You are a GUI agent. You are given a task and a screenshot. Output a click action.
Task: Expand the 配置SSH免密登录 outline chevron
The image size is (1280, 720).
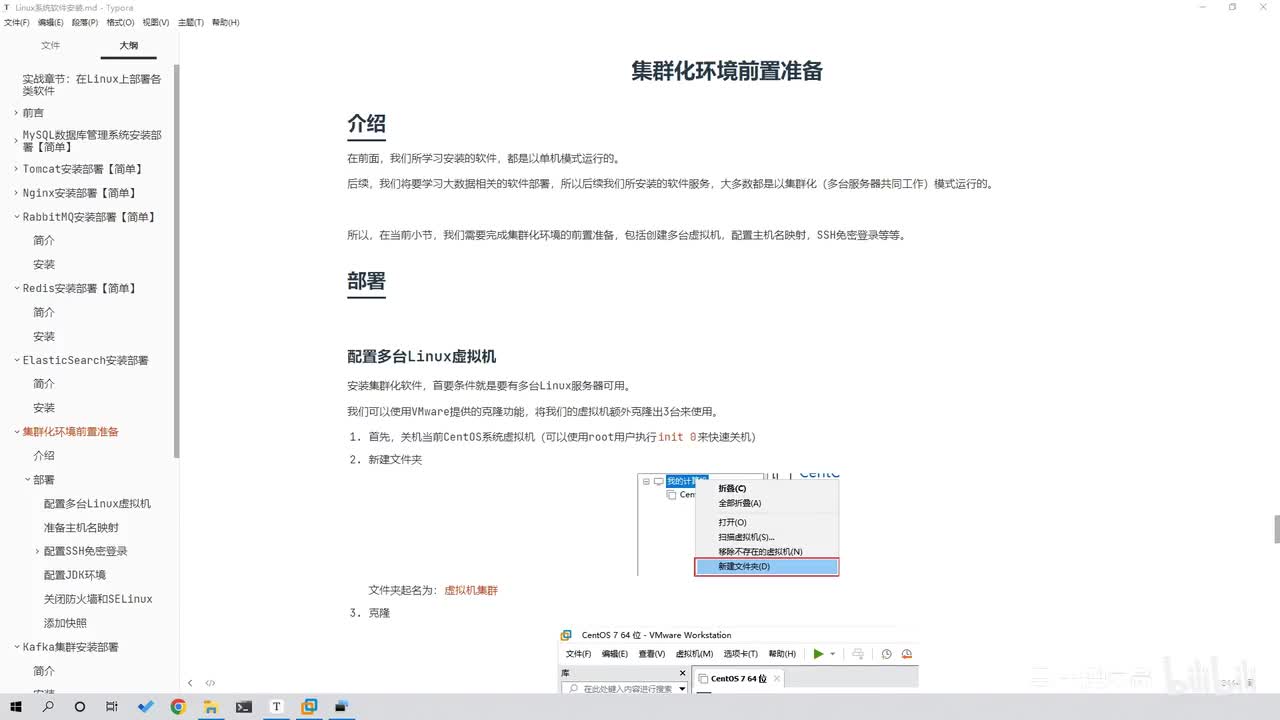[38, 551]
